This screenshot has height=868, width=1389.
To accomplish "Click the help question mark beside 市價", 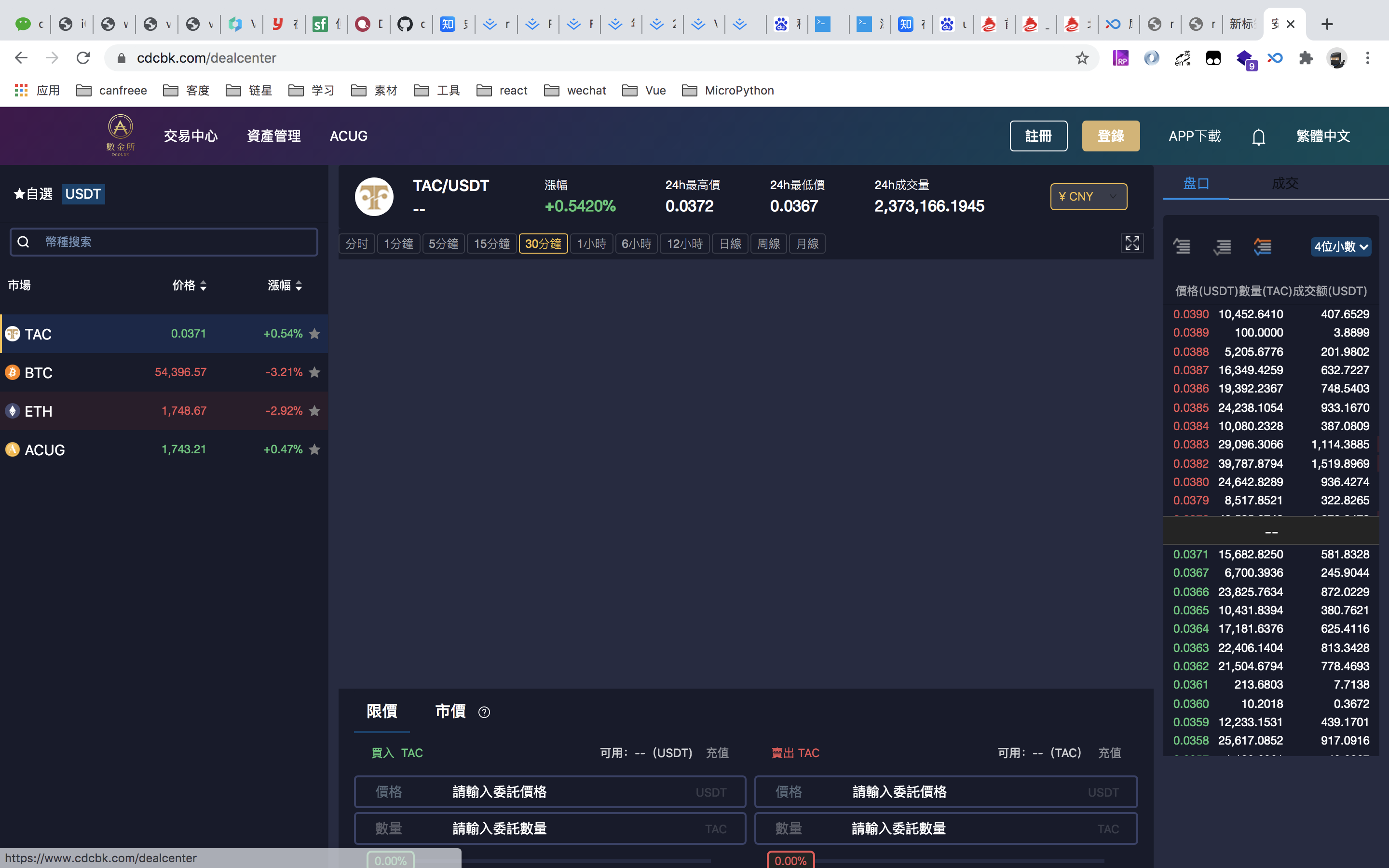I will [x=484, y=712].
